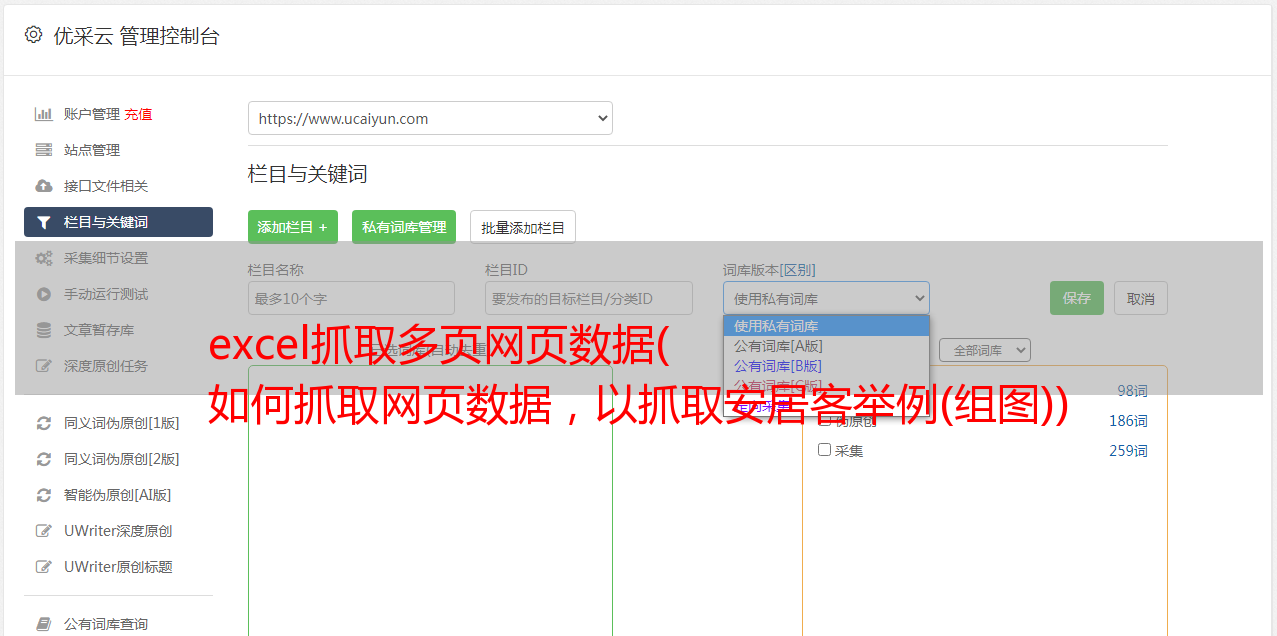Click the database icon for 文章暂存库
The image size is (1277, 636).
tap(44, 330)
